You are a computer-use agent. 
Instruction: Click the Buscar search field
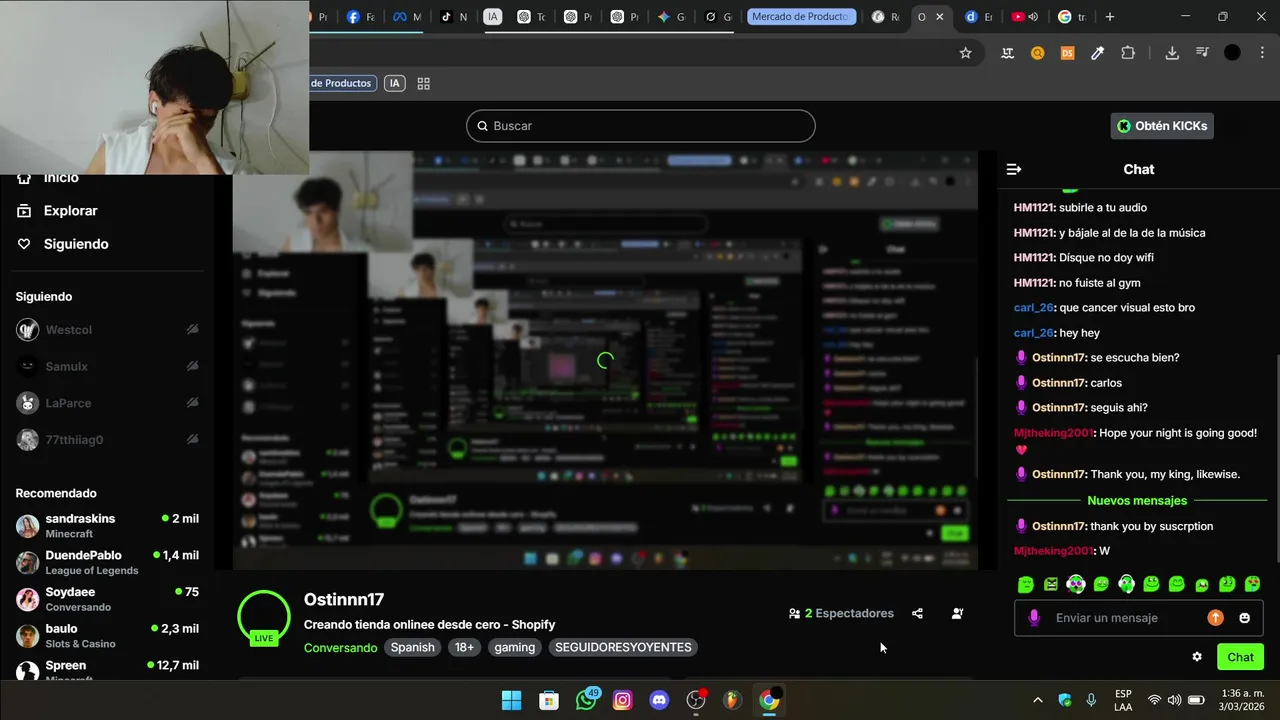[x=640, y=126]
